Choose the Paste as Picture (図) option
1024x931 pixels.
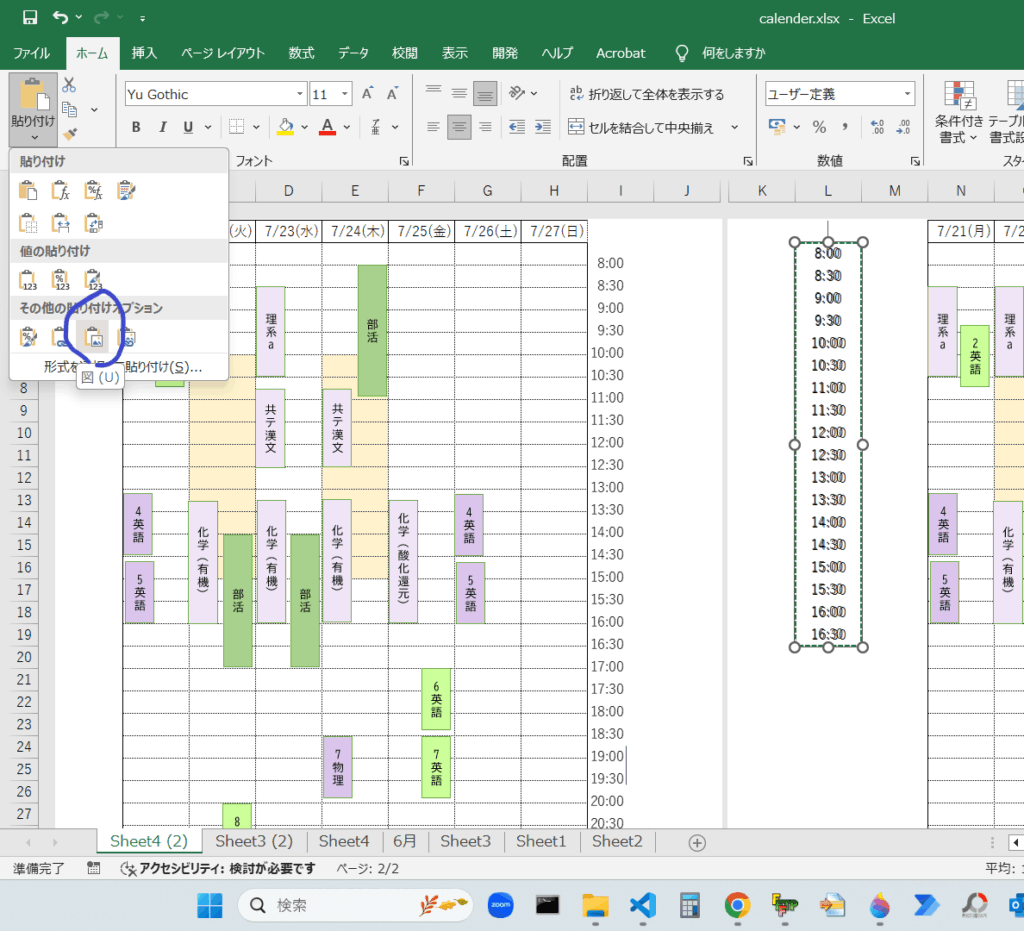pos(93,336)
